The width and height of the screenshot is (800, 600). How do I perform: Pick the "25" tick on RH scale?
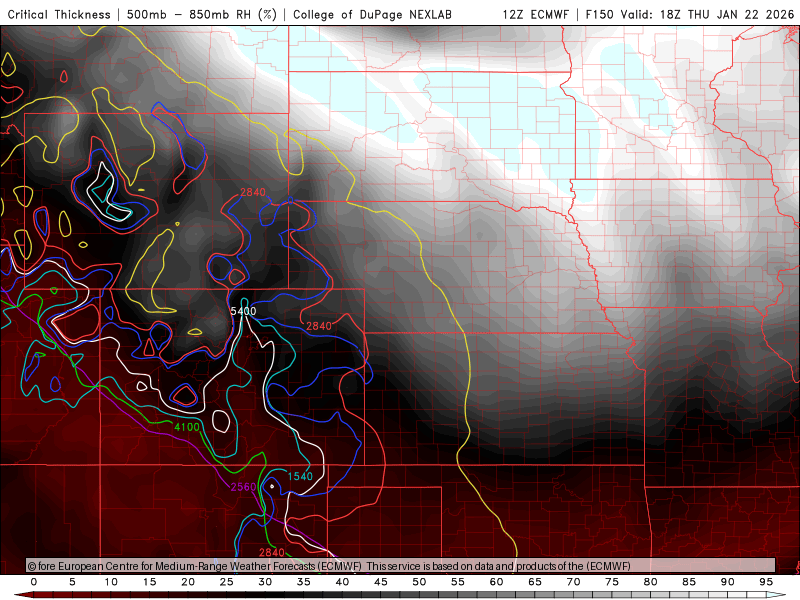click(x=227, y=582)
